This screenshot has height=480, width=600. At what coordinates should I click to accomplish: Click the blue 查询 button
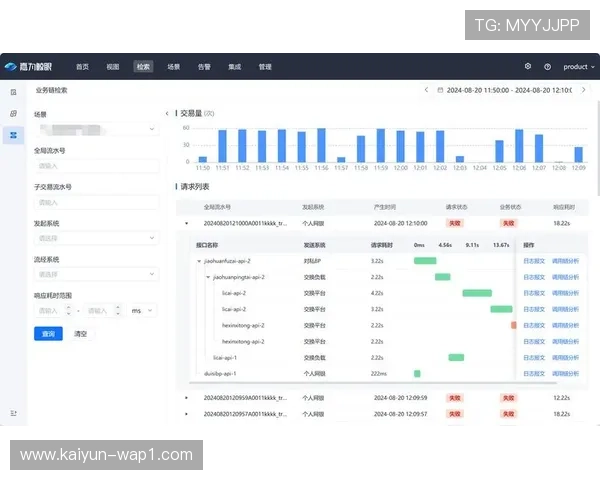46,333
